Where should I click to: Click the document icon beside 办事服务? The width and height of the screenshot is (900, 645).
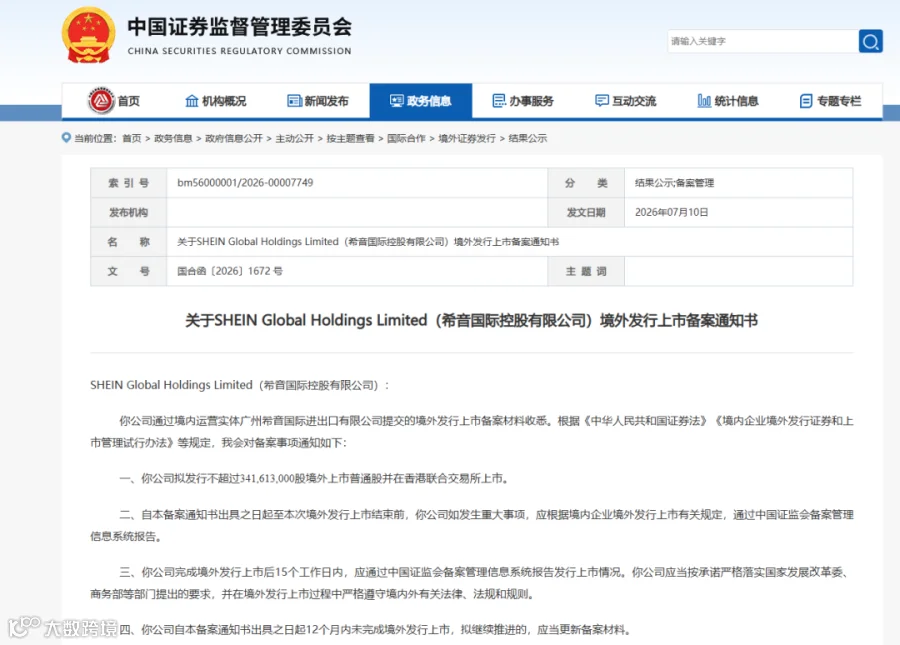499,101
